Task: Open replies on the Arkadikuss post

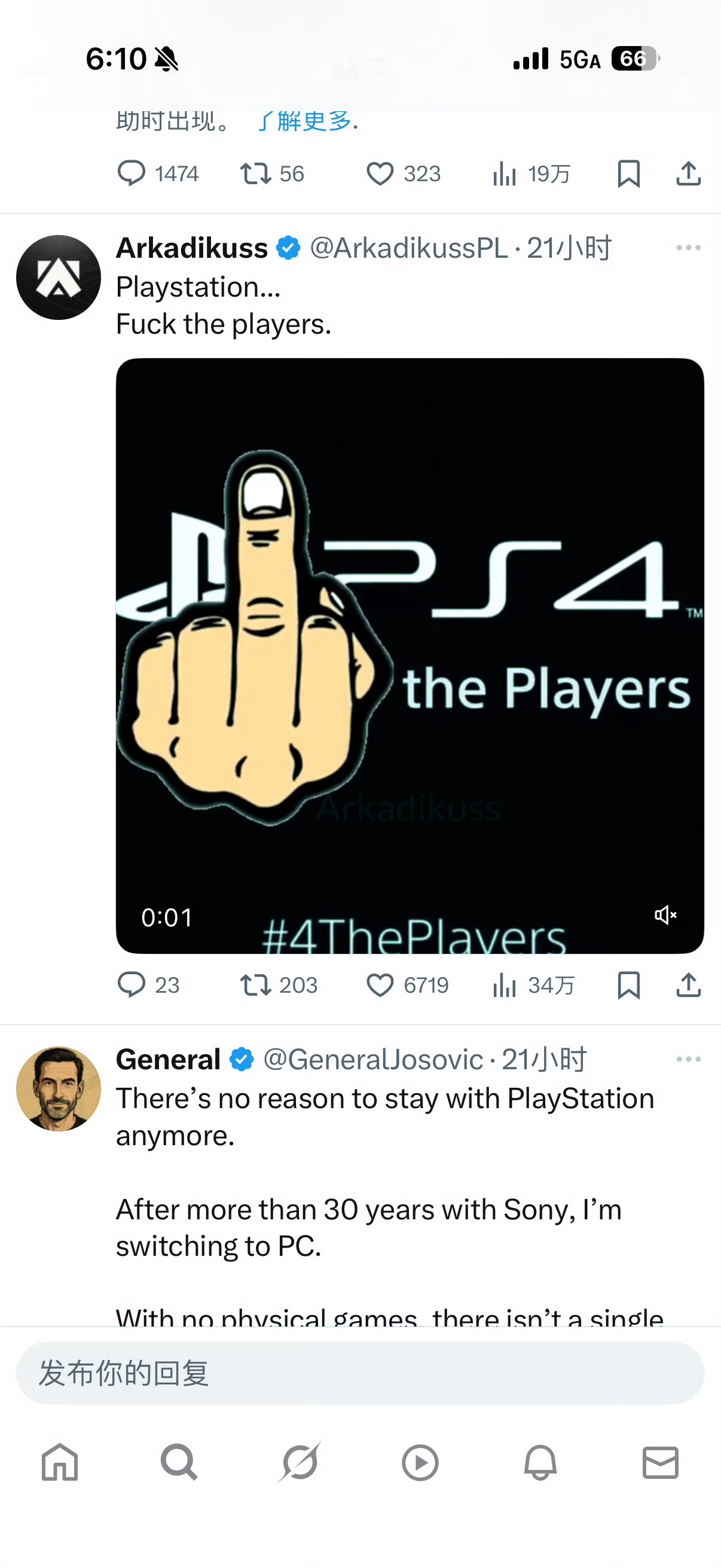Action: tap(148, 985)
